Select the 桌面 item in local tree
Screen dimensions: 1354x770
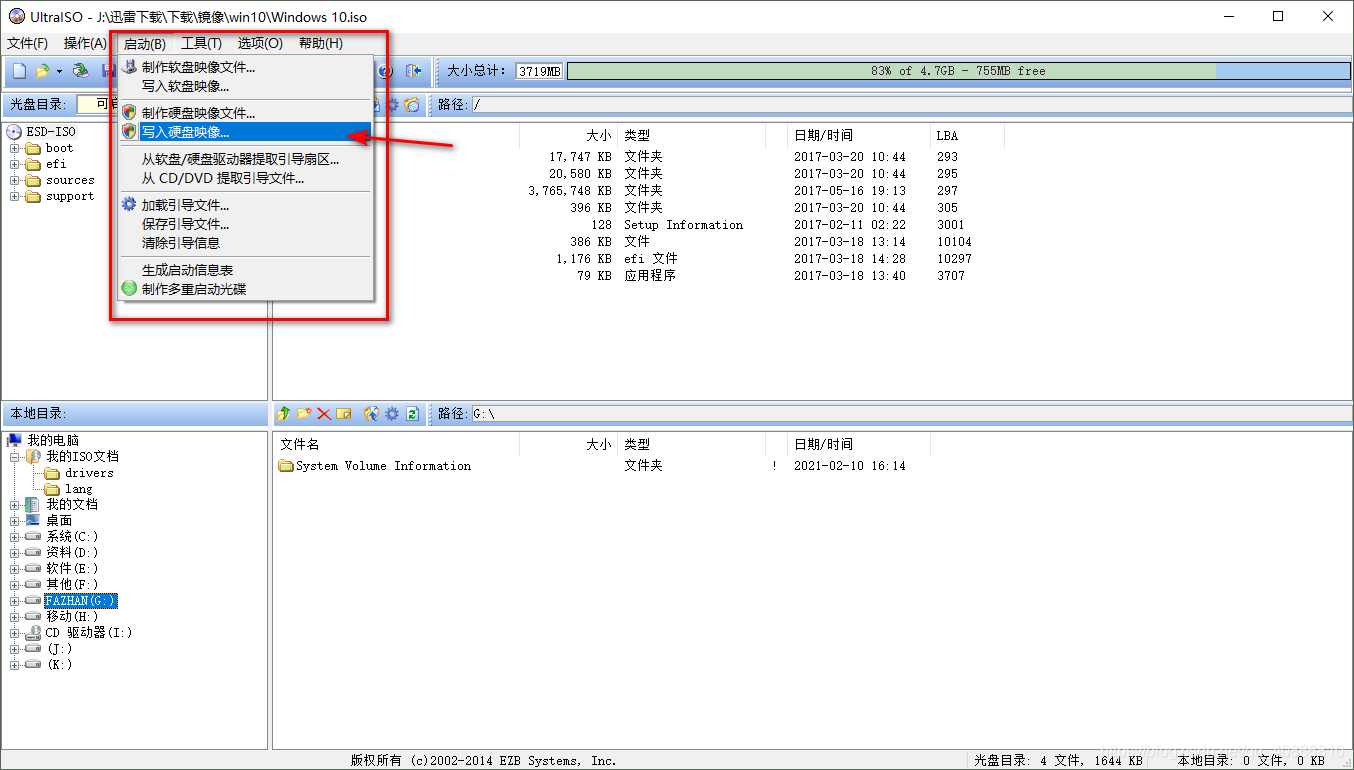tap(59, 521)
